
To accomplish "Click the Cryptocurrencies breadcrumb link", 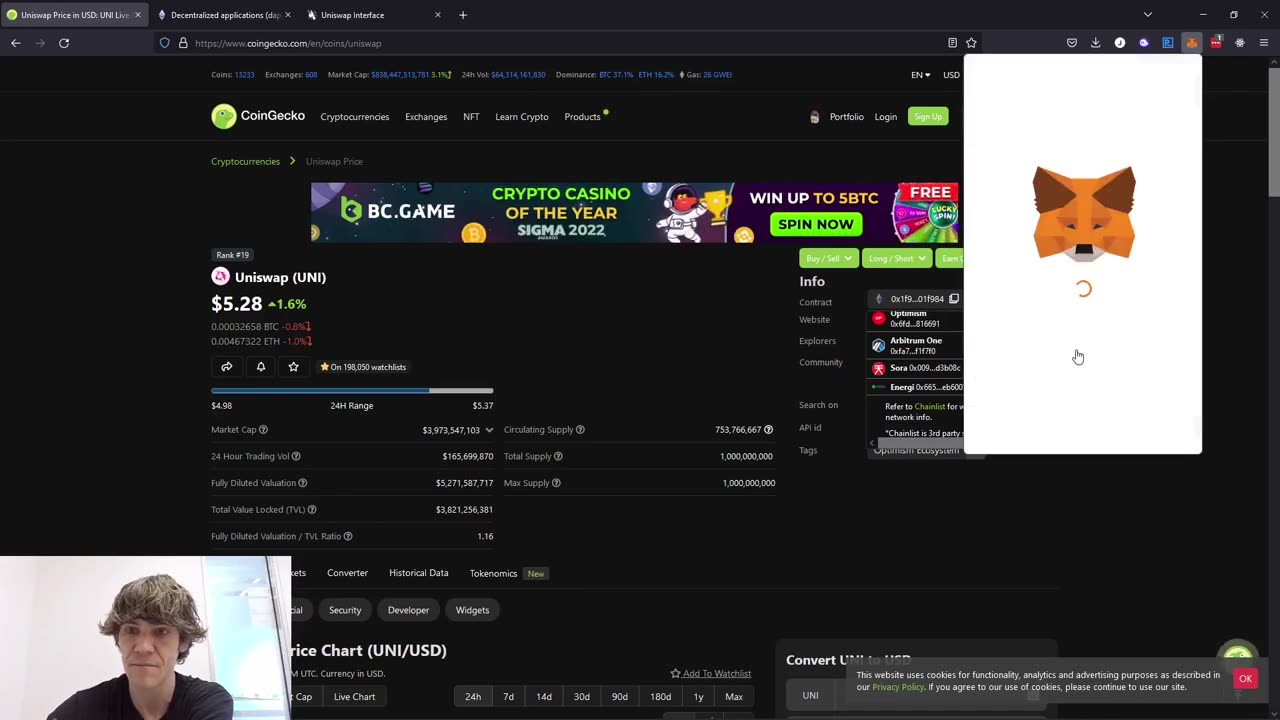I will pos(245,161).
